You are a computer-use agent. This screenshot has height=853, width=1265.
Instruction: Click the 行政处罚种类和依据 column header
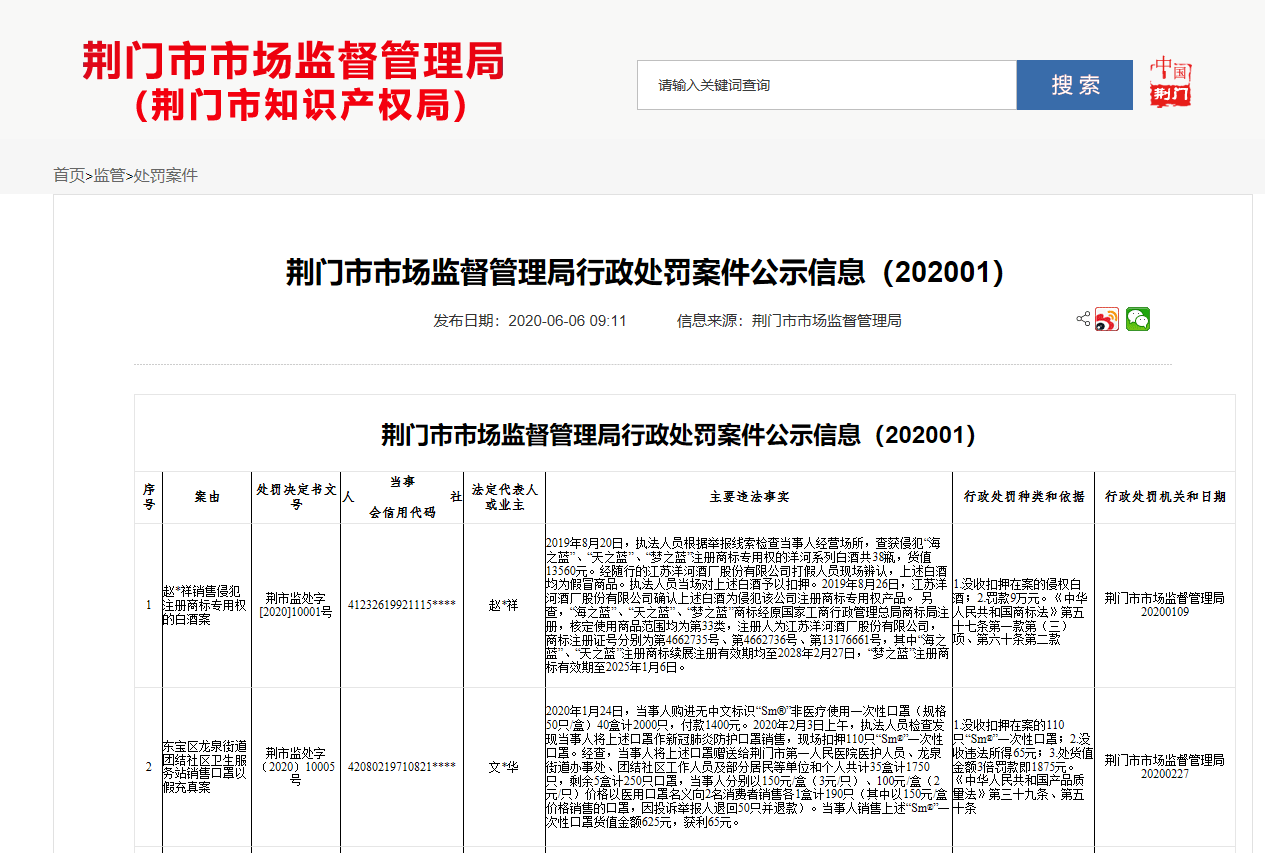point(1023,497)
